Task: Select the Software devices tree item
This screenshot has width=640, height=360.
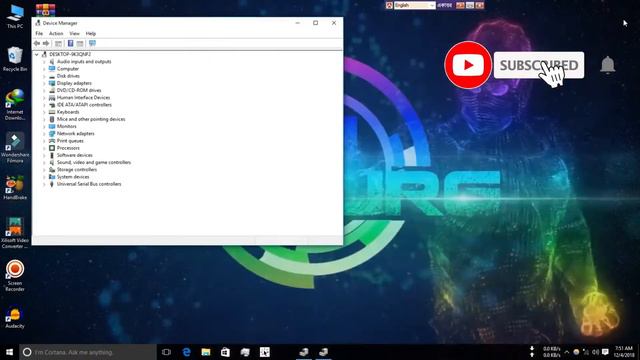Action: (75, 155)
